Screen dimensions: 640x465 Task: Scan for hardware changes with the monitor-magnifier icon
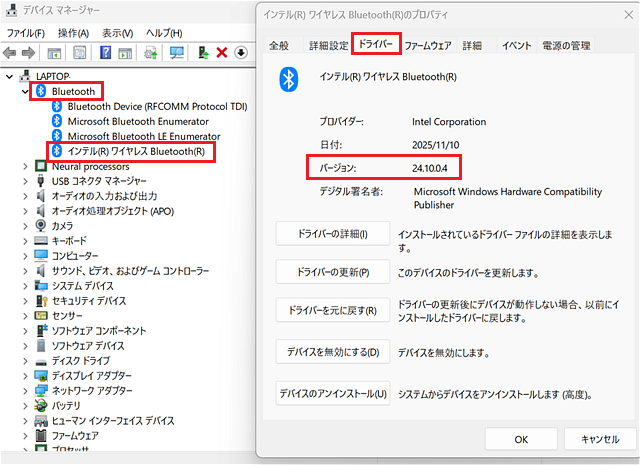click(177, 52)
